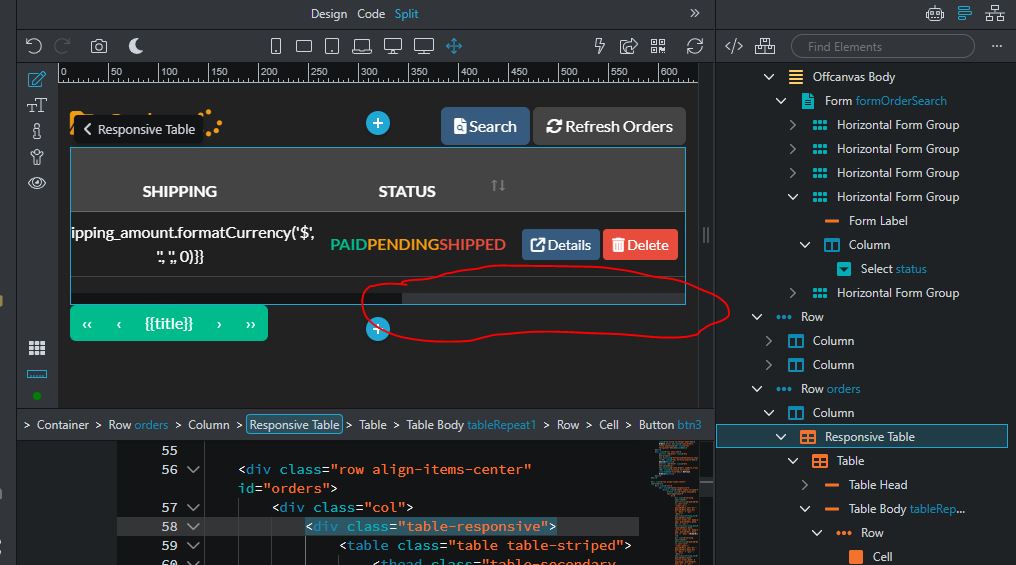Take a snapshot with the camera icon
Screen dimensions: 1016x565
99,46
